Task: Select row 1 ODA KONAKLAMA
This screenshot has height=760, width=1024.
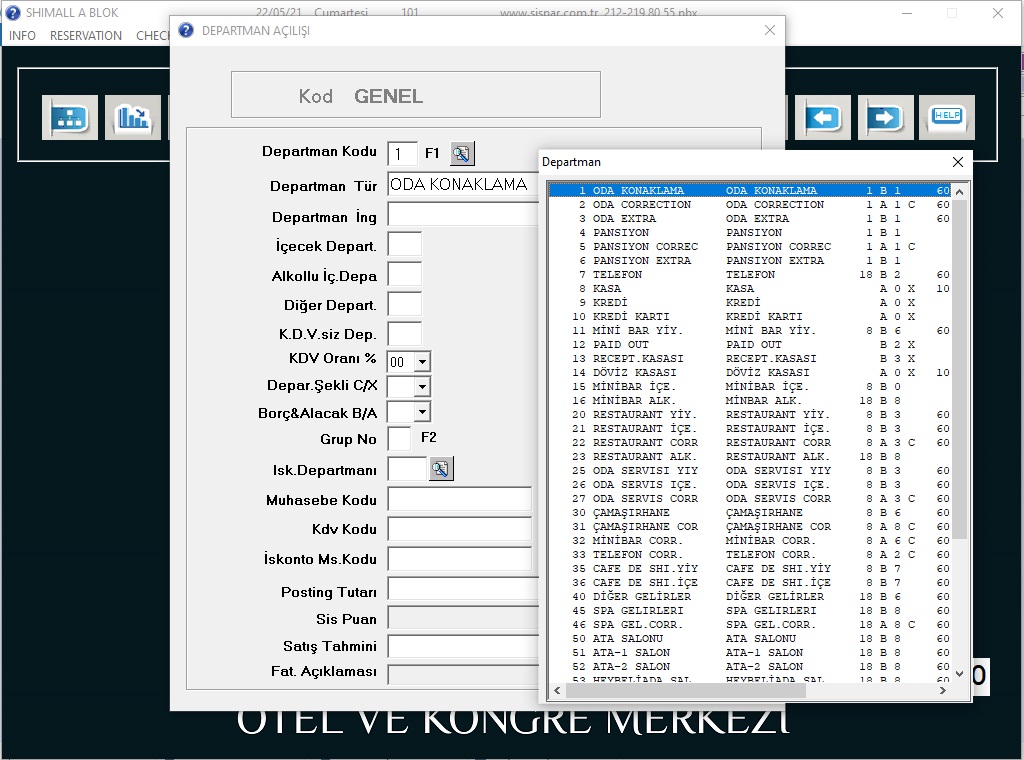Action: click(749, 191)
